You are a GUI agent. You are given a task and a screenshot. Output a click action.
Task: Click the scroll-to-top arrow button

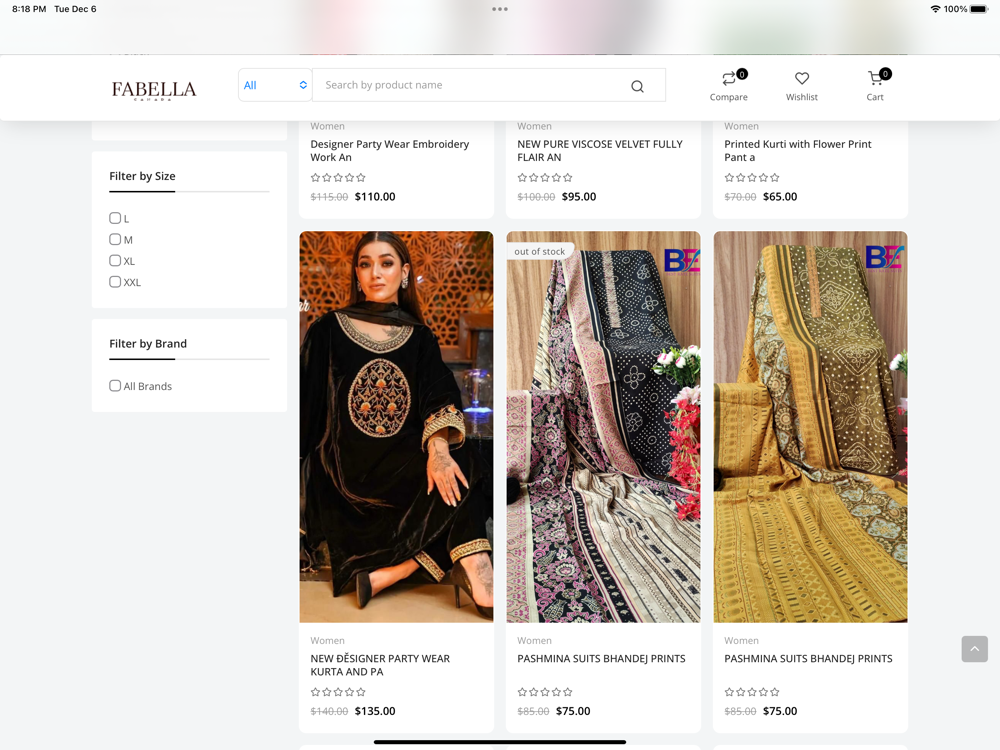tap(974, 649)
